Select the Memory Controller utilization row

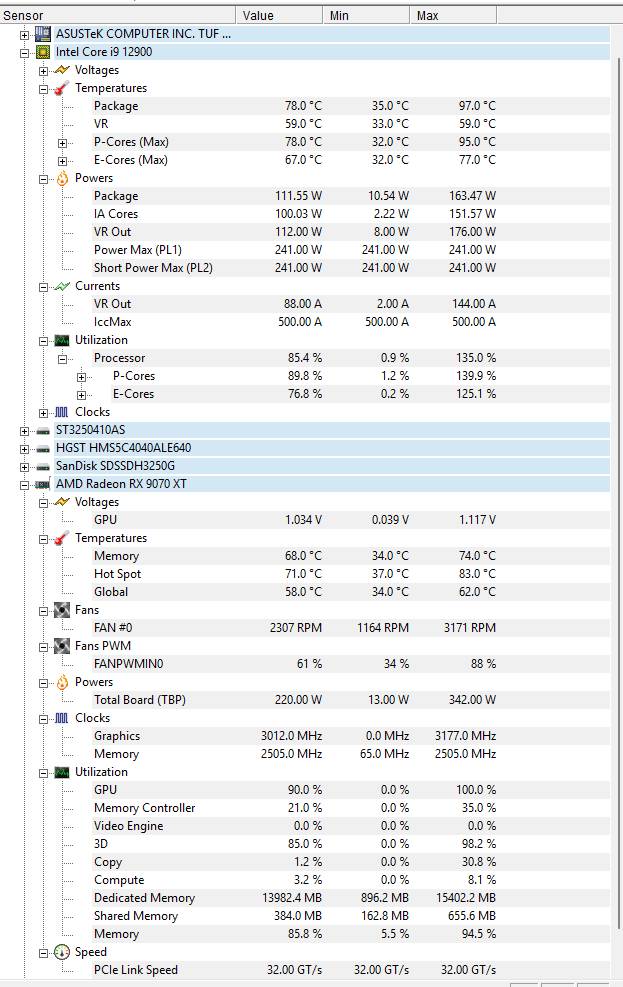pyautogui.click(x=351, y=808)
